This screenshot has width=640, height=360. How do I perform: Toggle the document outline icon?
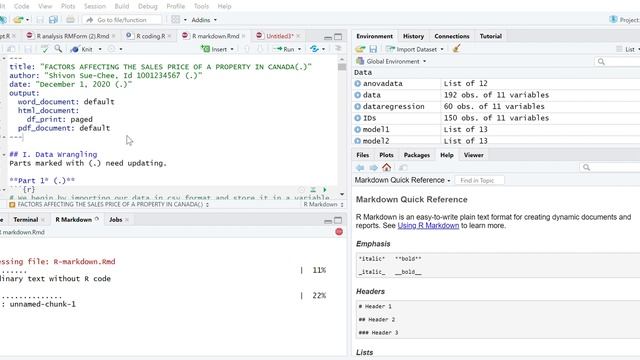coord(338,49)
